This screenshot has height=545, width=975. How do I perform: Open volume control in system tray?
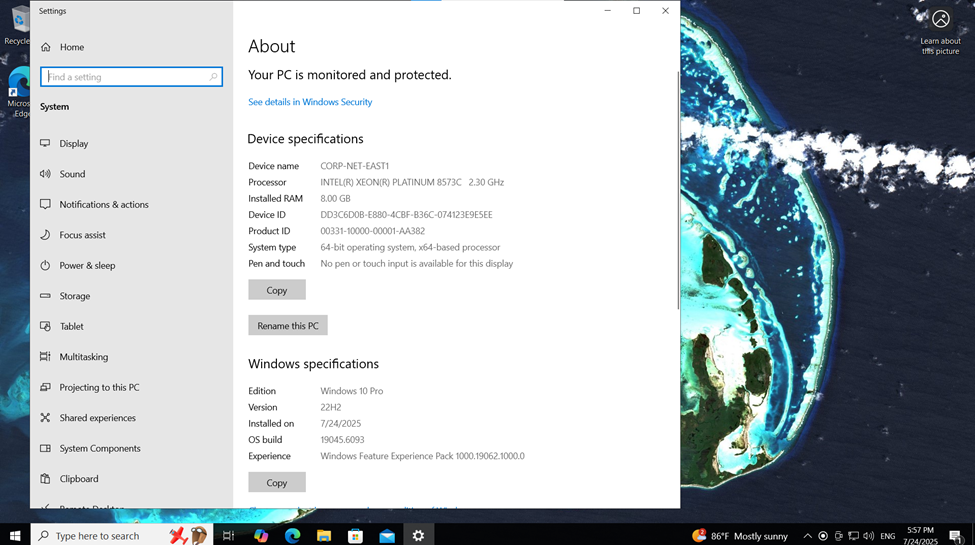coord(869,536)
